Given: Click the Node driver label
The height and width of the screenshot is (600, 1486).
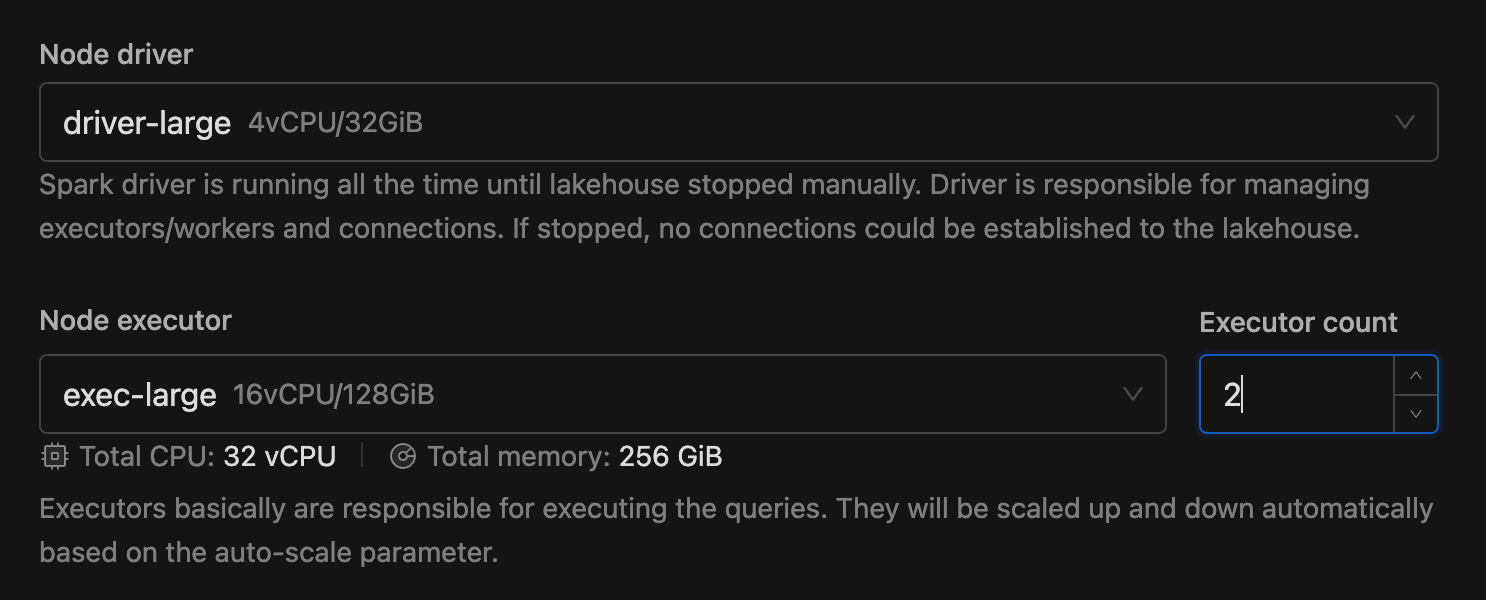Looking at the screenshot, I should point(116,54).
